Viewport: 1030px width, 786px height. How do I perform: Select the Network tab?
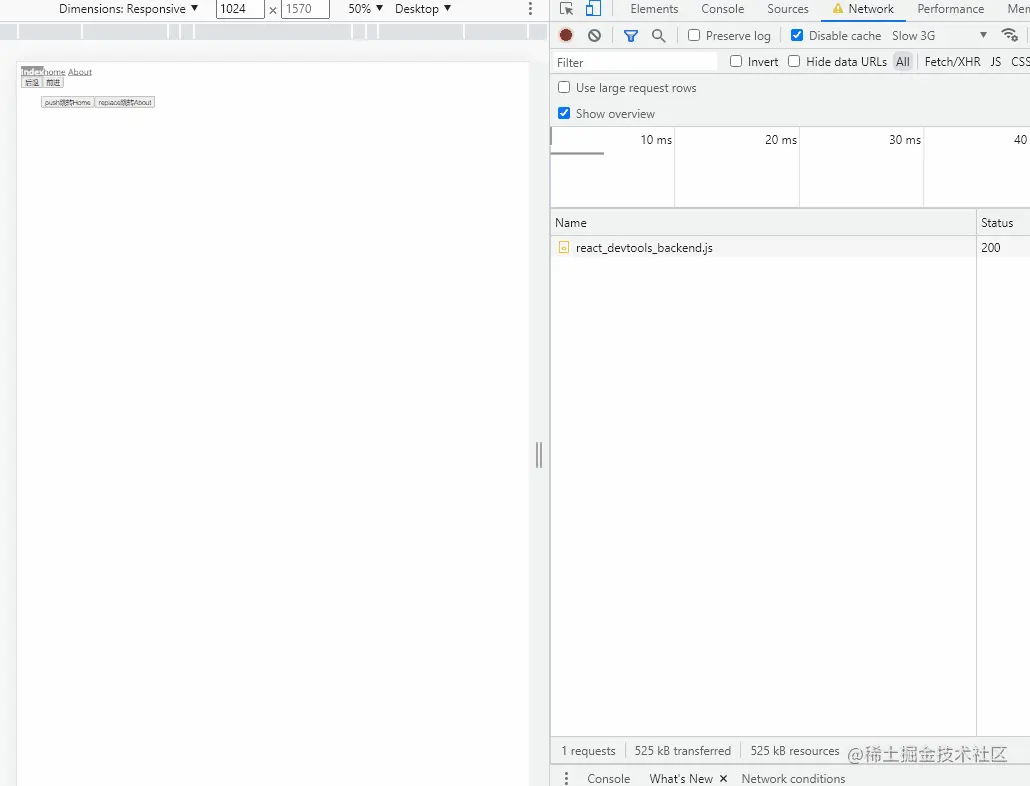tap(863, 9)
